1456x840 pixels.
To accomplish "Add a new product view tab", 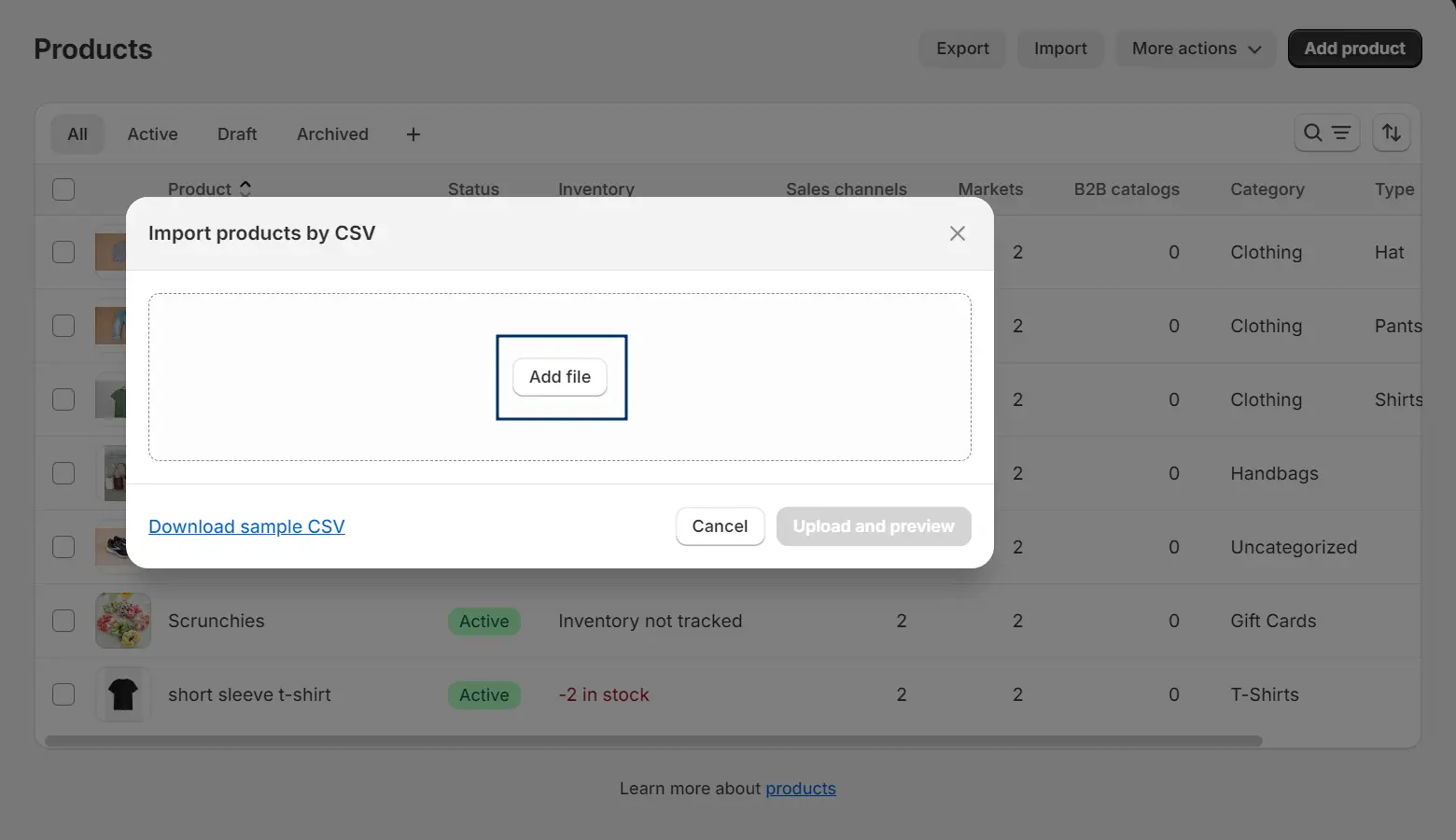I will pyautogui.click(x=413, y=134).
